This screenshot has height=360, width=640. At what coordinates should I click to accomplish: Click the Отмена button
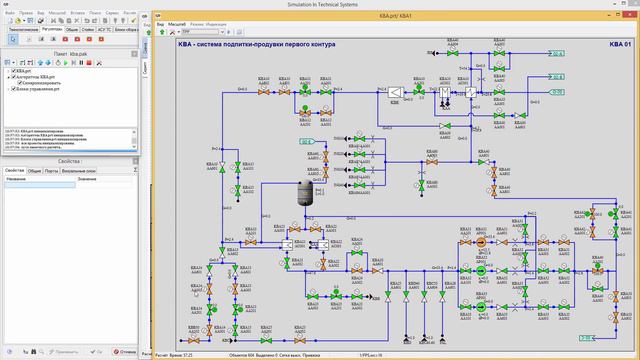pos(125,351)
